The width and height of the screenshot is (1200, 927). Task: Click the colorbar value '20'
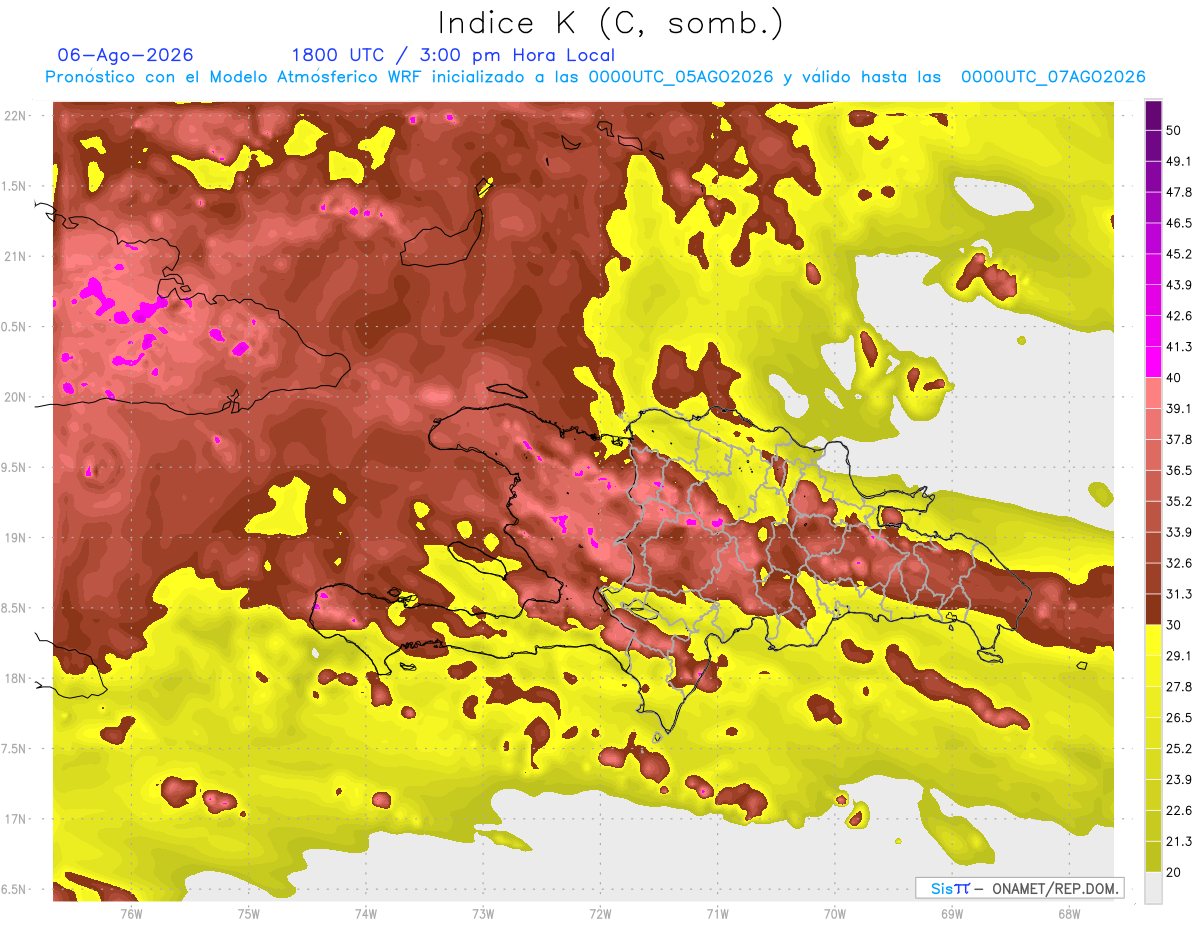pyautogui.click(x=1174, y=872)
